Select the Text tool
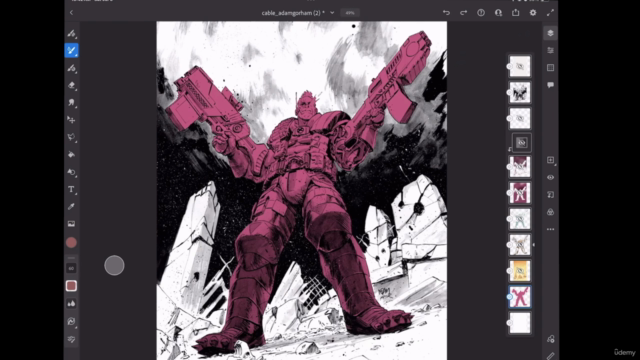Screen dimensions: 640x360 [x=71, y=189]
